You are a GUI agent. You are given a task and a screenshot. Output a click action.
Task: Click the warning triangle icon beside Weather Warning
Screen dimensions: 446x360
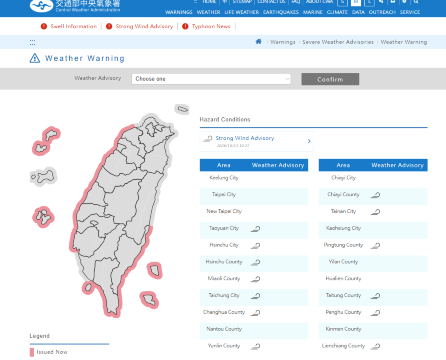(x=35, y=58)
